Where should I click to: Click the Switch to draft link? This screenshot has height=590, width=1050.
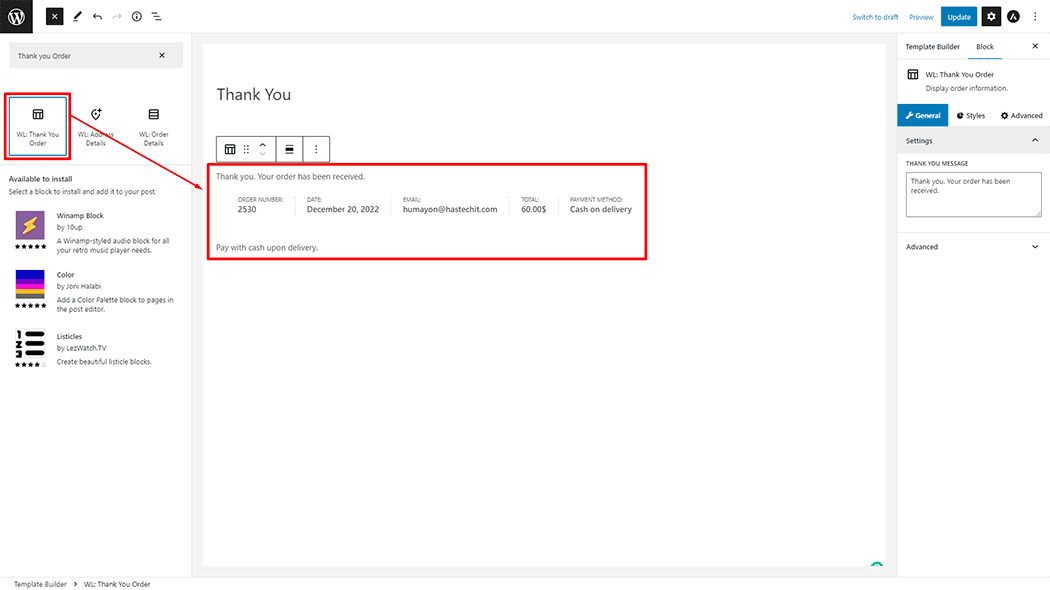click(875, 17)
